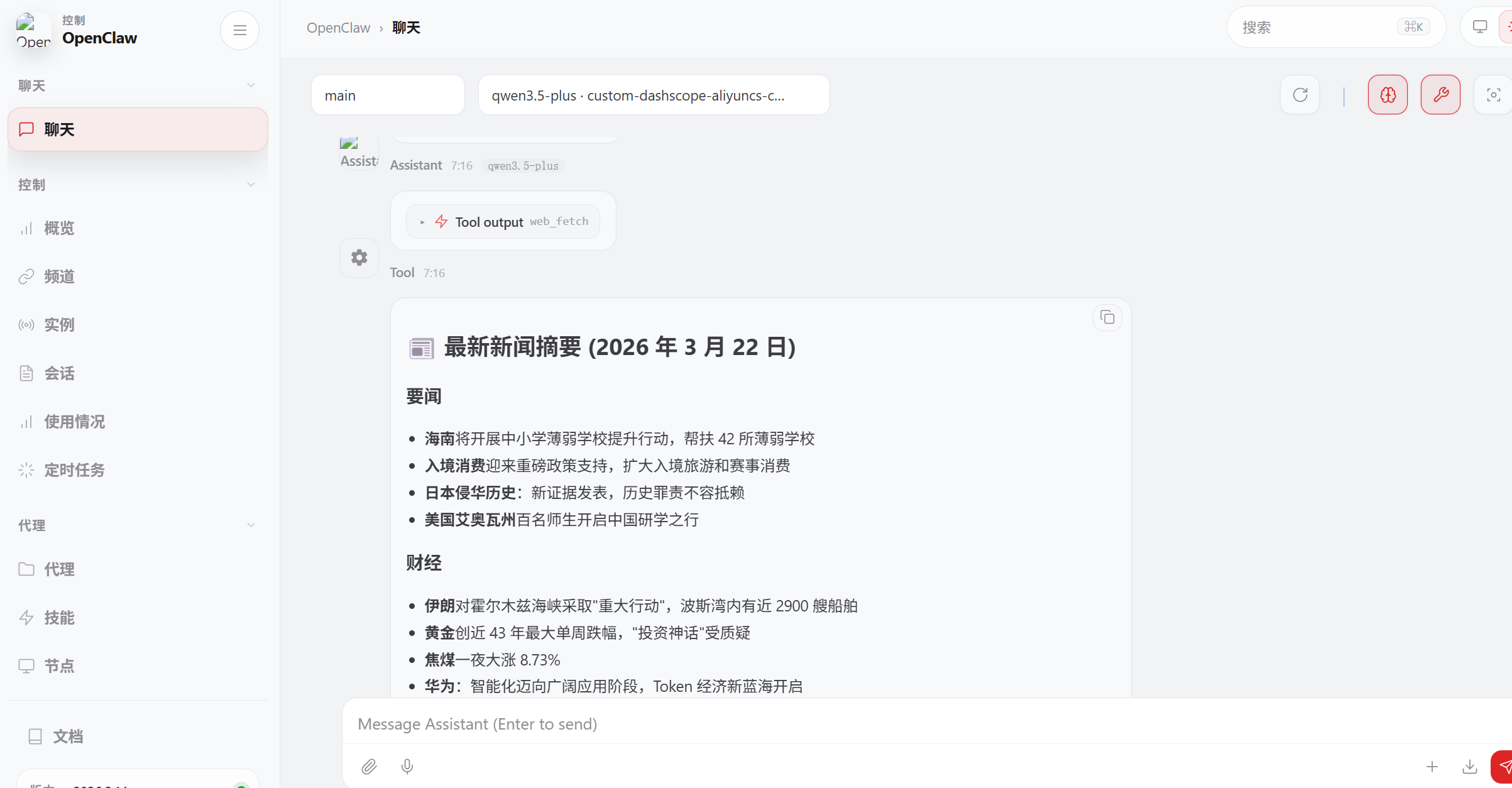Open the main session dropdown
Viewport: 1512px width, 788px height.
point(388,95)
